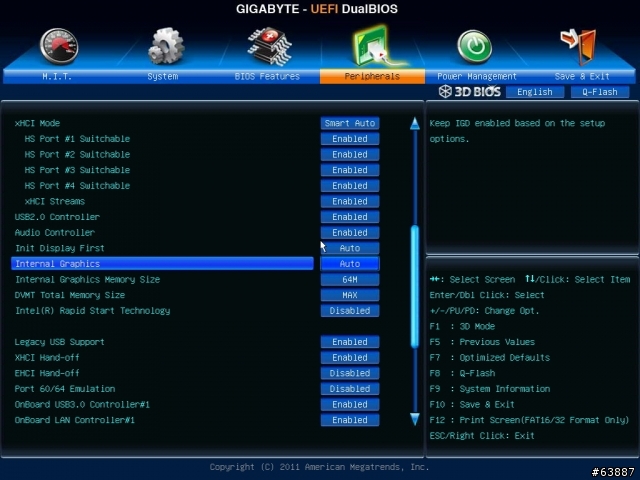
Task: Select Internal Graphics Memory Size label
Action: click(x=87, y=280)
